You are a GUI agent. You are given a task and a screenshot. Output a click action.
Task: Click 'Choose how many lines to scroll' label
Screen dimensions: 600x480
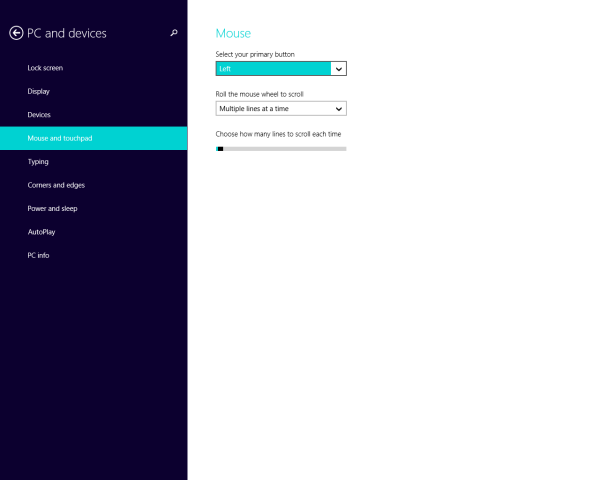coord(278,134)
